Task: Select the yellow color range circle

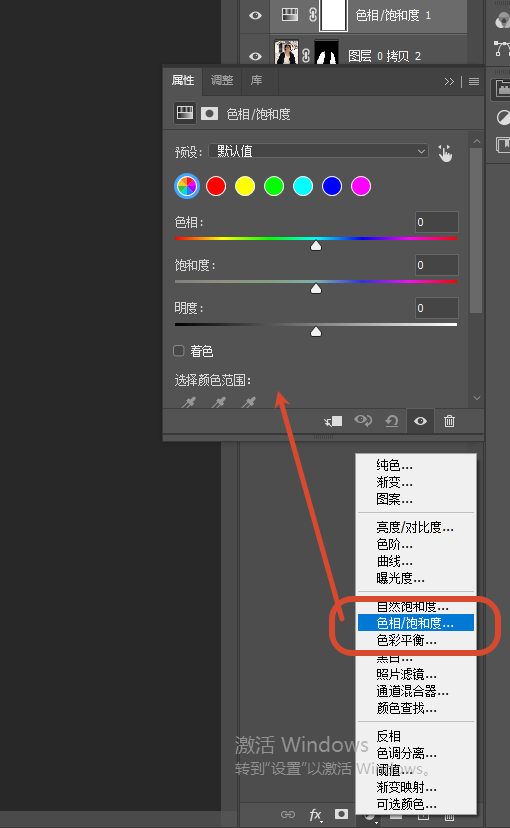Action: coord(245,186)
